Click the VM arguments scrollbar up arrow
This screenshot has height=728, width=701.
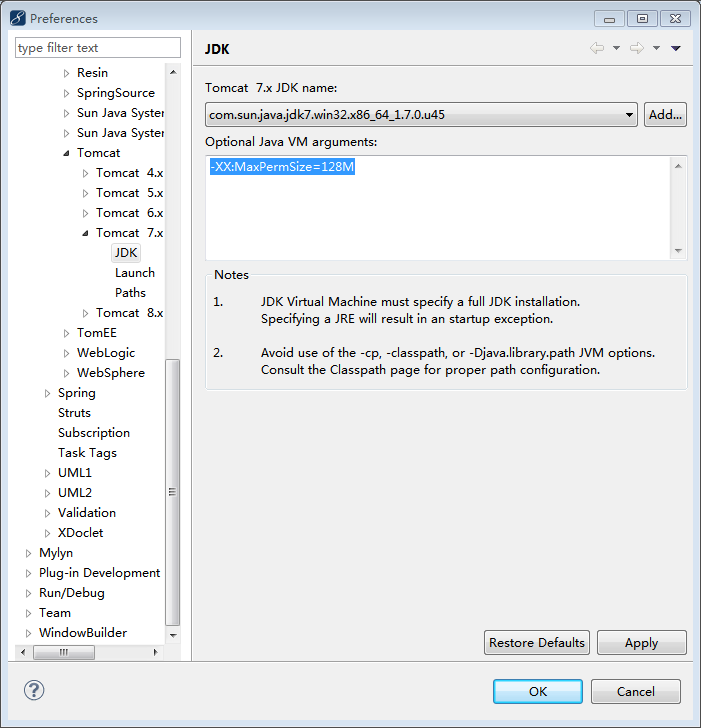coord(678,166)
